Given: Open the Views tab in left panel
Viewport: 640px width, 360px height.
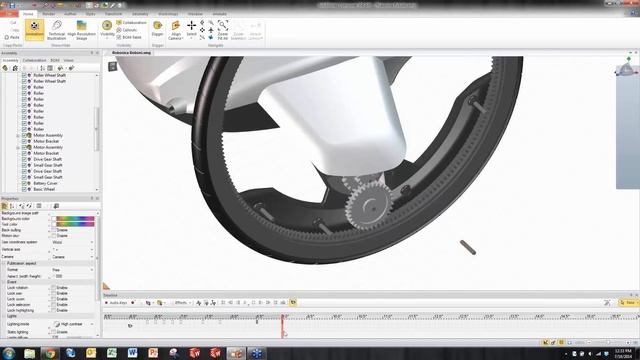Looking at the screenshot, I should pos(69,60).
